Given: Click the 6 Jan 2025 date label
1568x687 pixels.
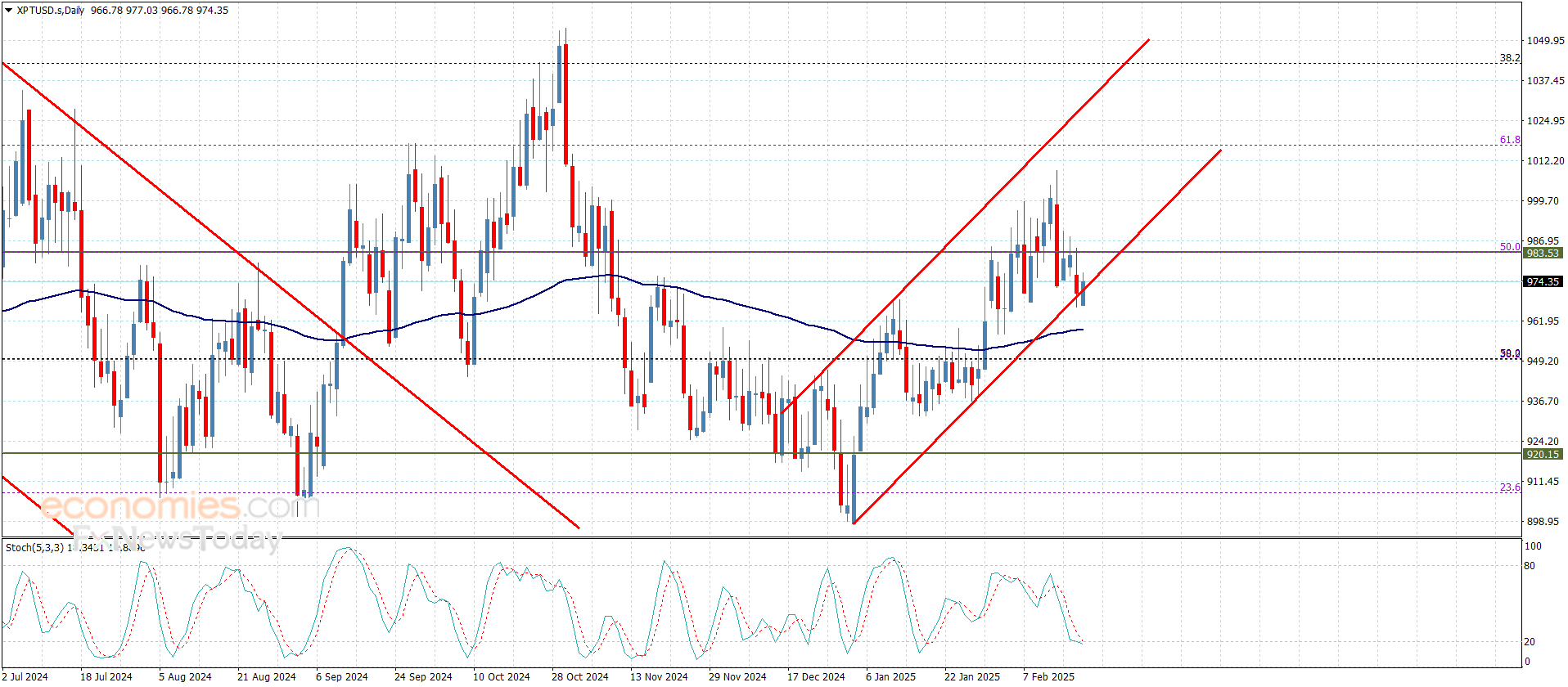Looking at the screenshot, I should pos(891,676).
